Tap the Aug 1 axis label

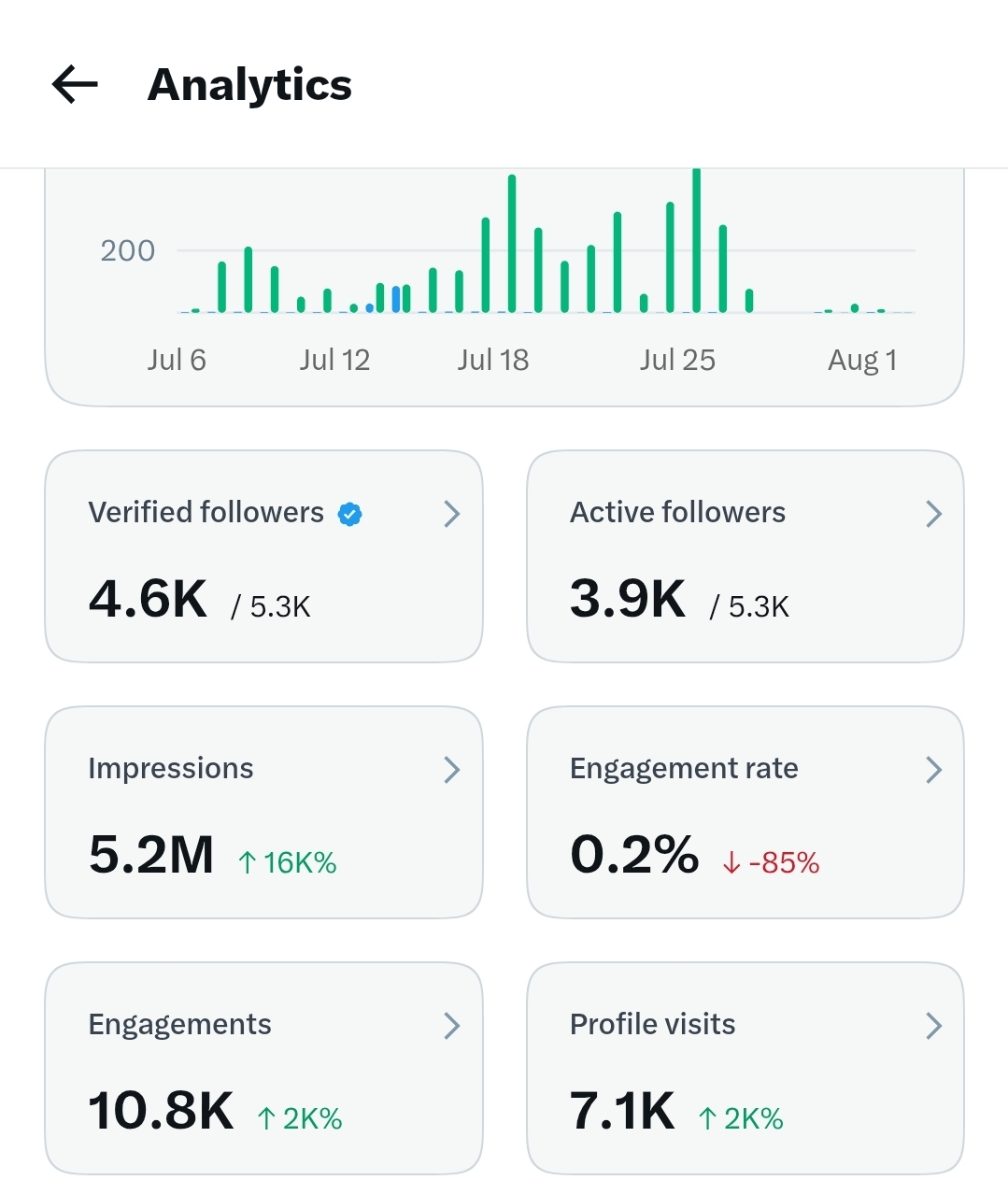(862, 360)
